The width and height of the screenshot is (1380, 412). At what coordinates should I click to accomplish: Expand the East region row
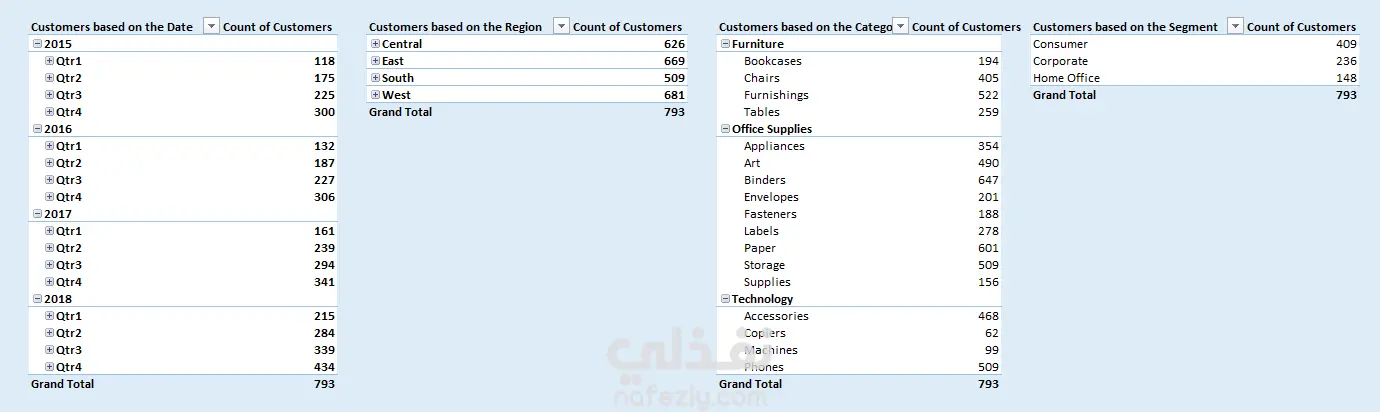point(375,61)
